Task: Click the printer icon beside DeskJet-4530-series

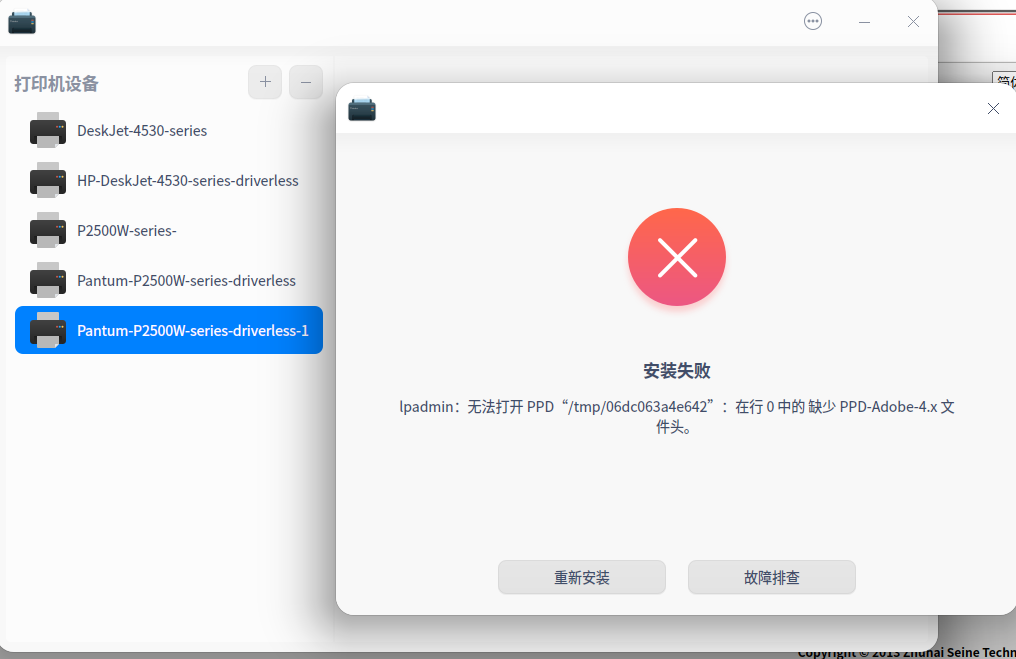Action: point(48,130)
